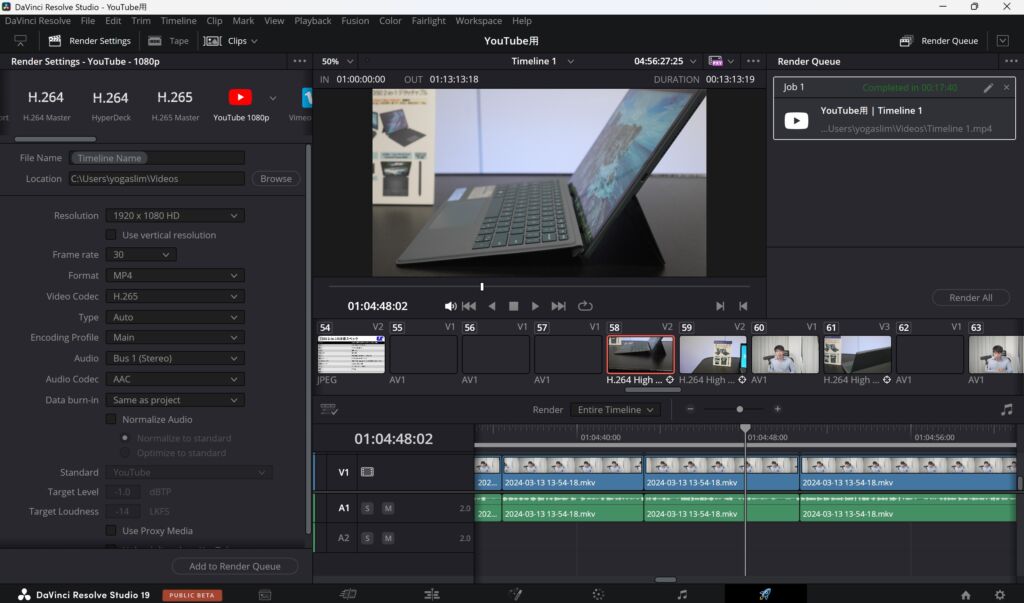Click the V1 track clip icon
1024x603 pixels.
(x=367, y=472)
